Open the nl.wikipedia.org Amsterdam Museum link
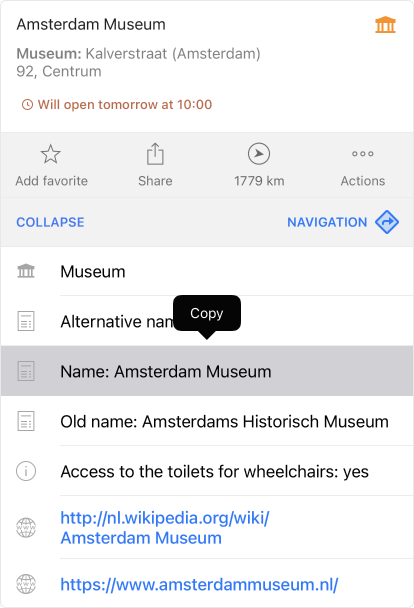Viewport: 414px width, 608px height. (165, 528)
